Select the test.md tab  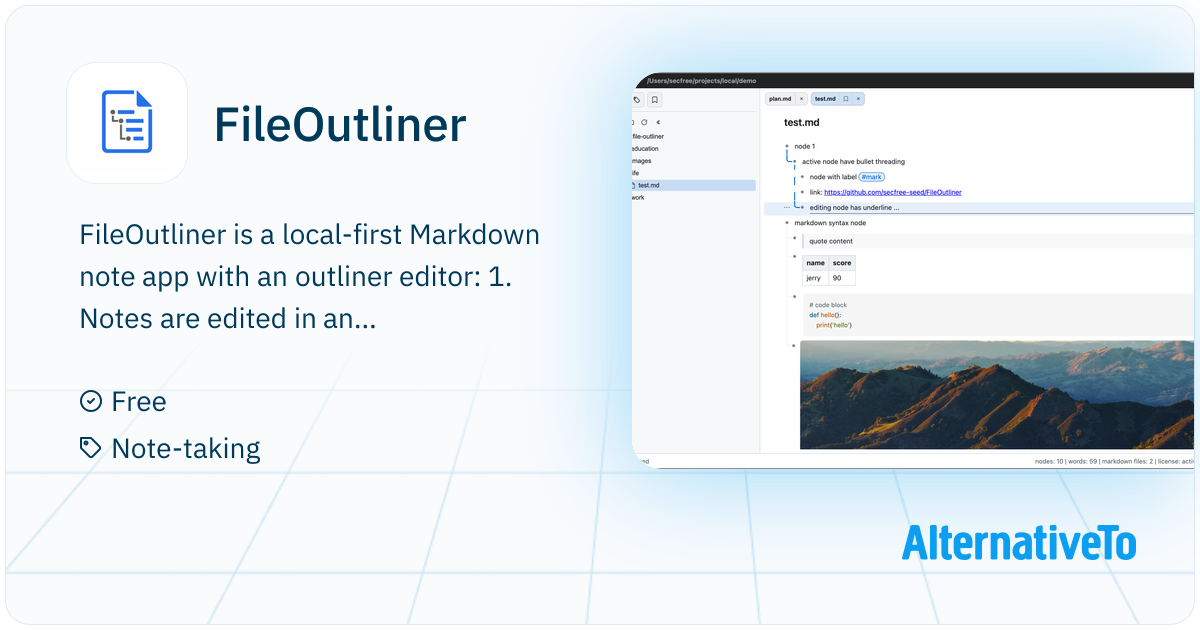pos(825,99)
